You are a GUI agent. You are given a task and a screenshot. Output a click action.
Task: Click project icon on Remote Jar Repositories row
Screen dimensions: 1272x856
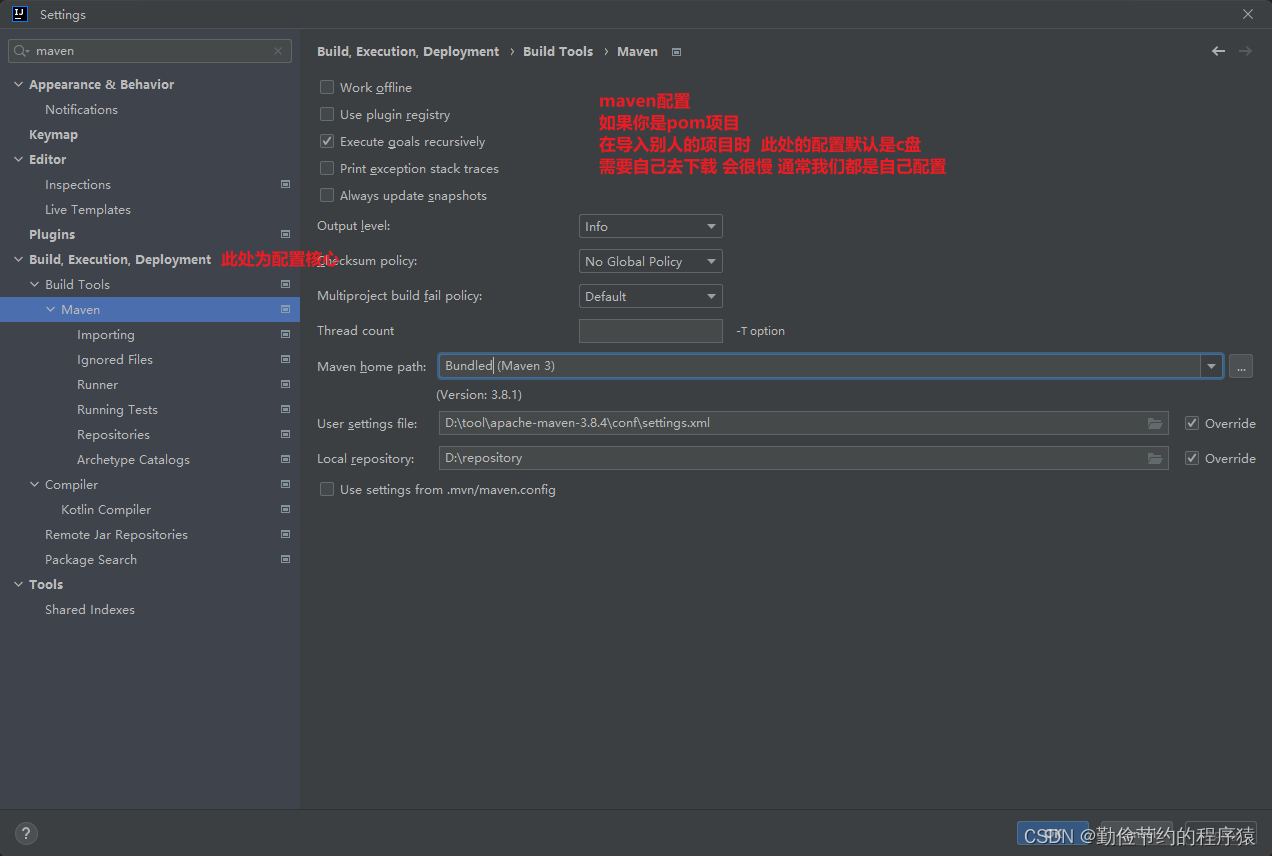[x=285, y=534]
